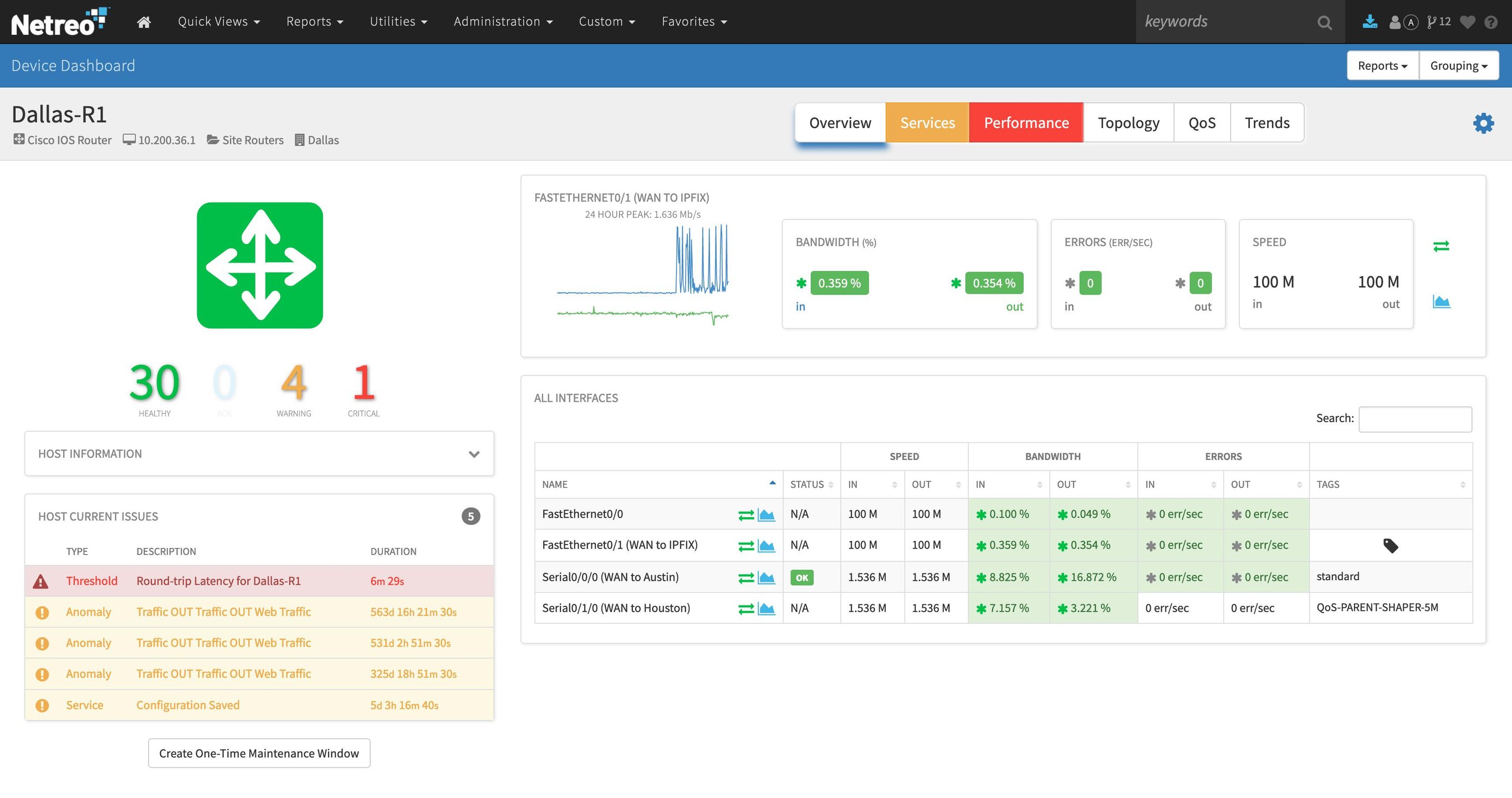Viewport: 1512px width, 798px height.
Task: Open the Administration menu
Action: pos(503,21)
